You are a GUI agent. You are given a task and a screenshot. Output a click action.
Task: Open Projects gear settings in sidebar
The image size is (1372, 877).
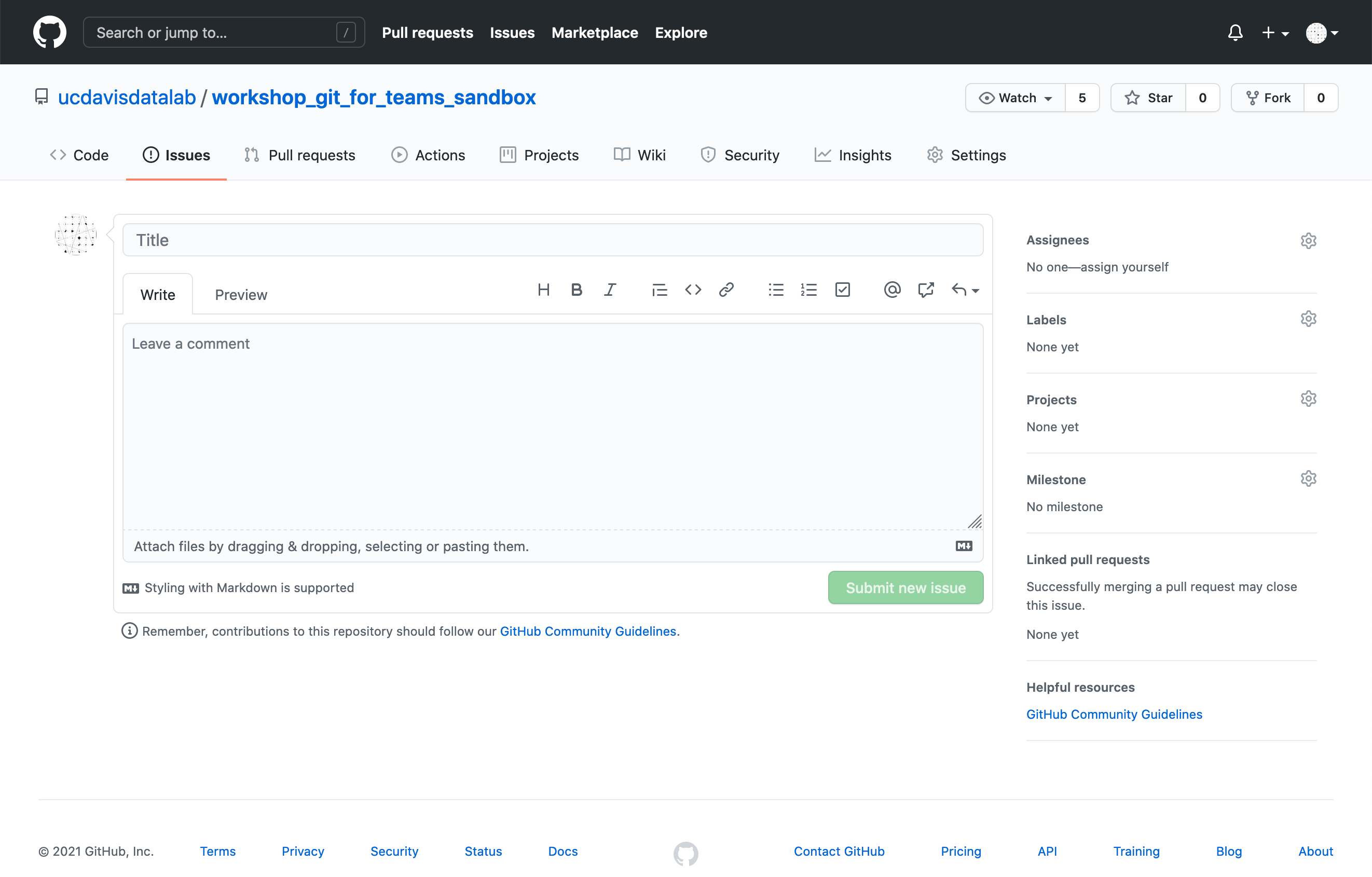point(1308,399)
